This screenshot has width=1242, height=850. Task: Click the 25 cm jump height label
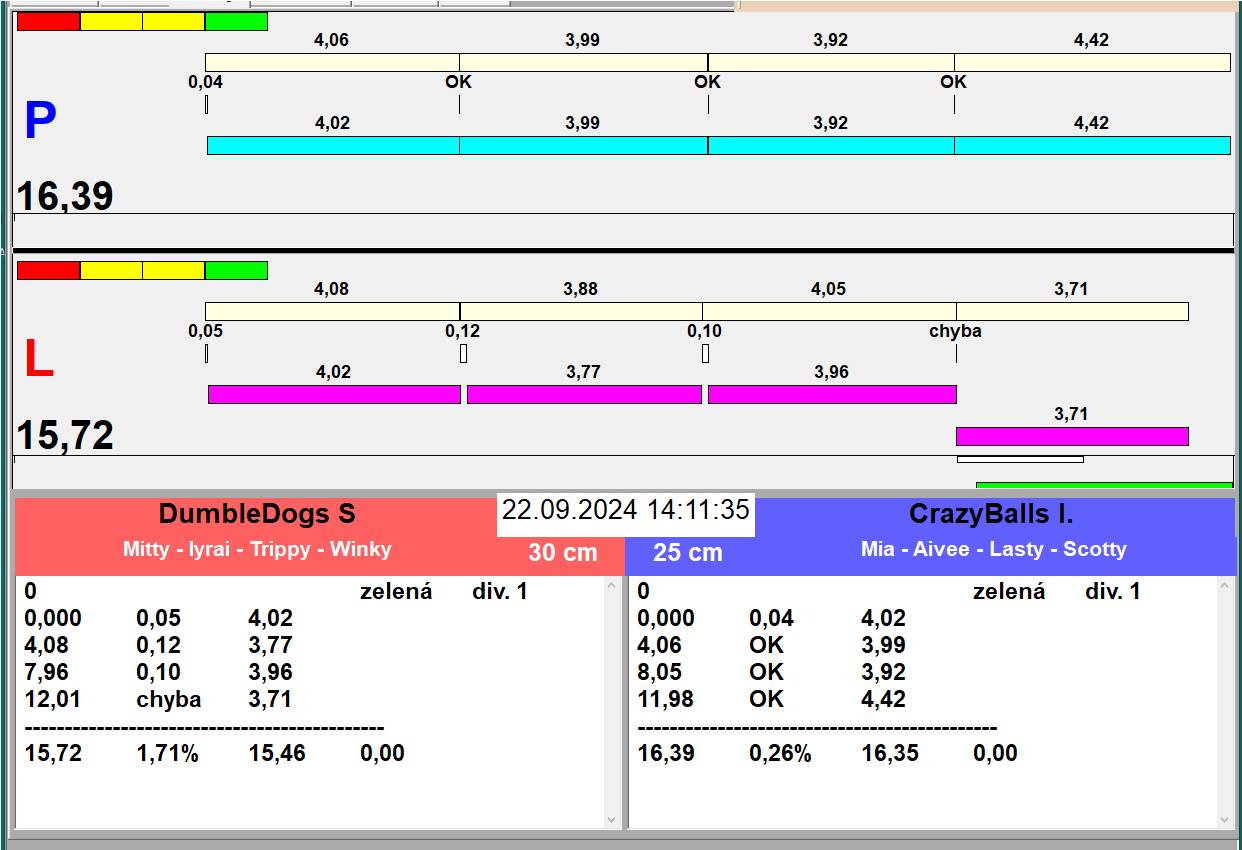[688, 552]
